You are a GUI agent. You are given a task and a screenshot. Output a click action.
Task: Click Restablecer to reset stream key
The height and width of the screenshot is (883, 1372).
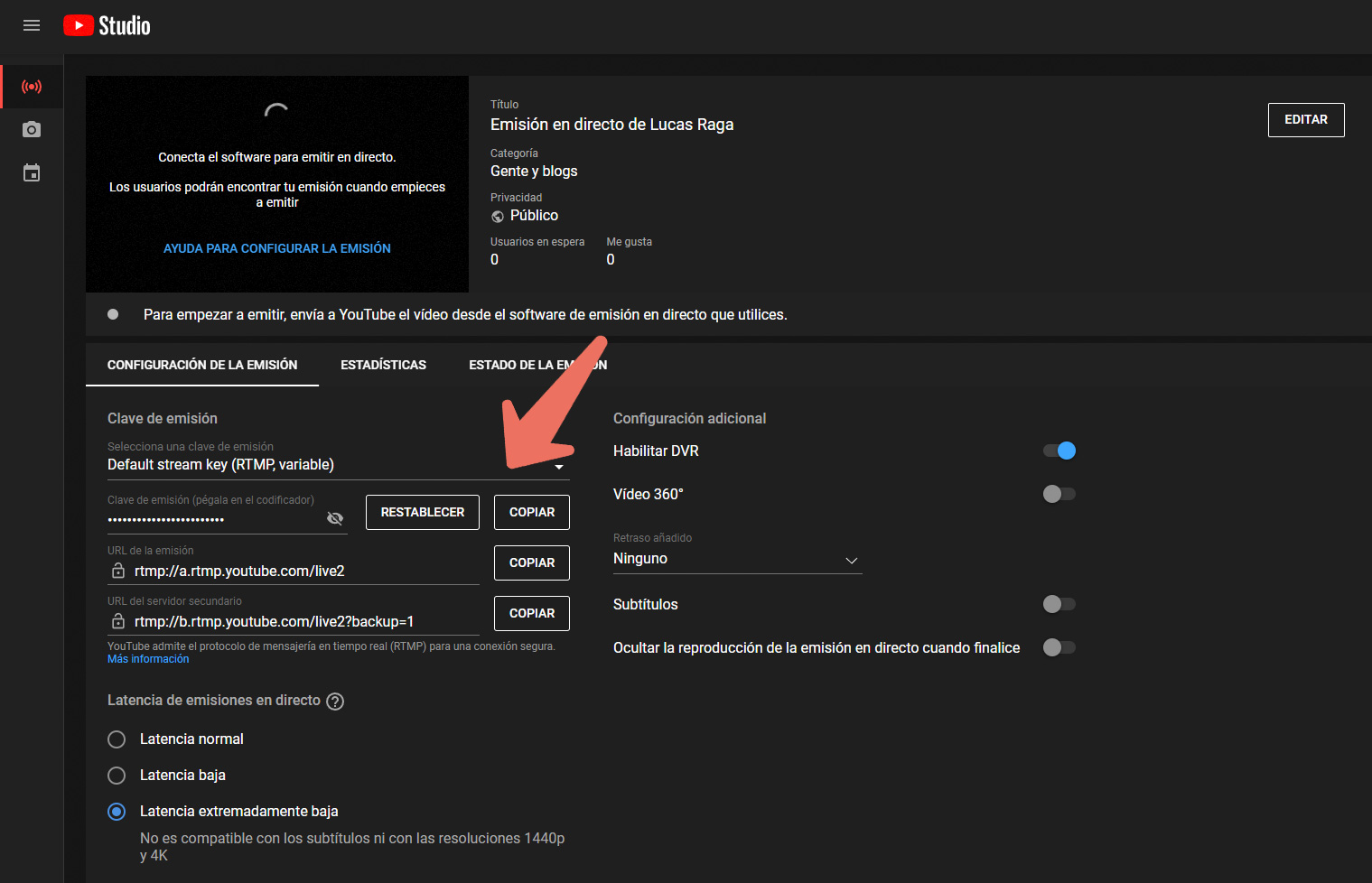[x=423, y=512]
